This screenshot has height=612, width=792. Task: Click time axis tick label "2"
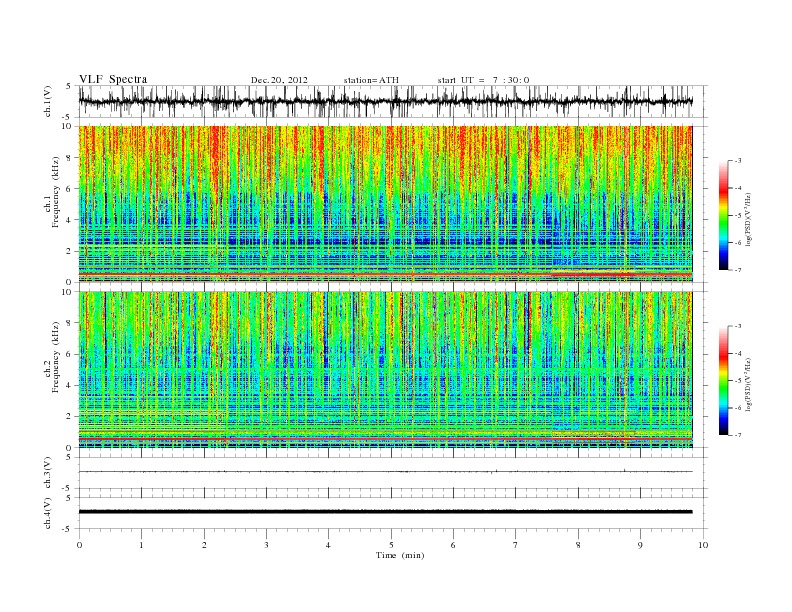click(204, 545)
